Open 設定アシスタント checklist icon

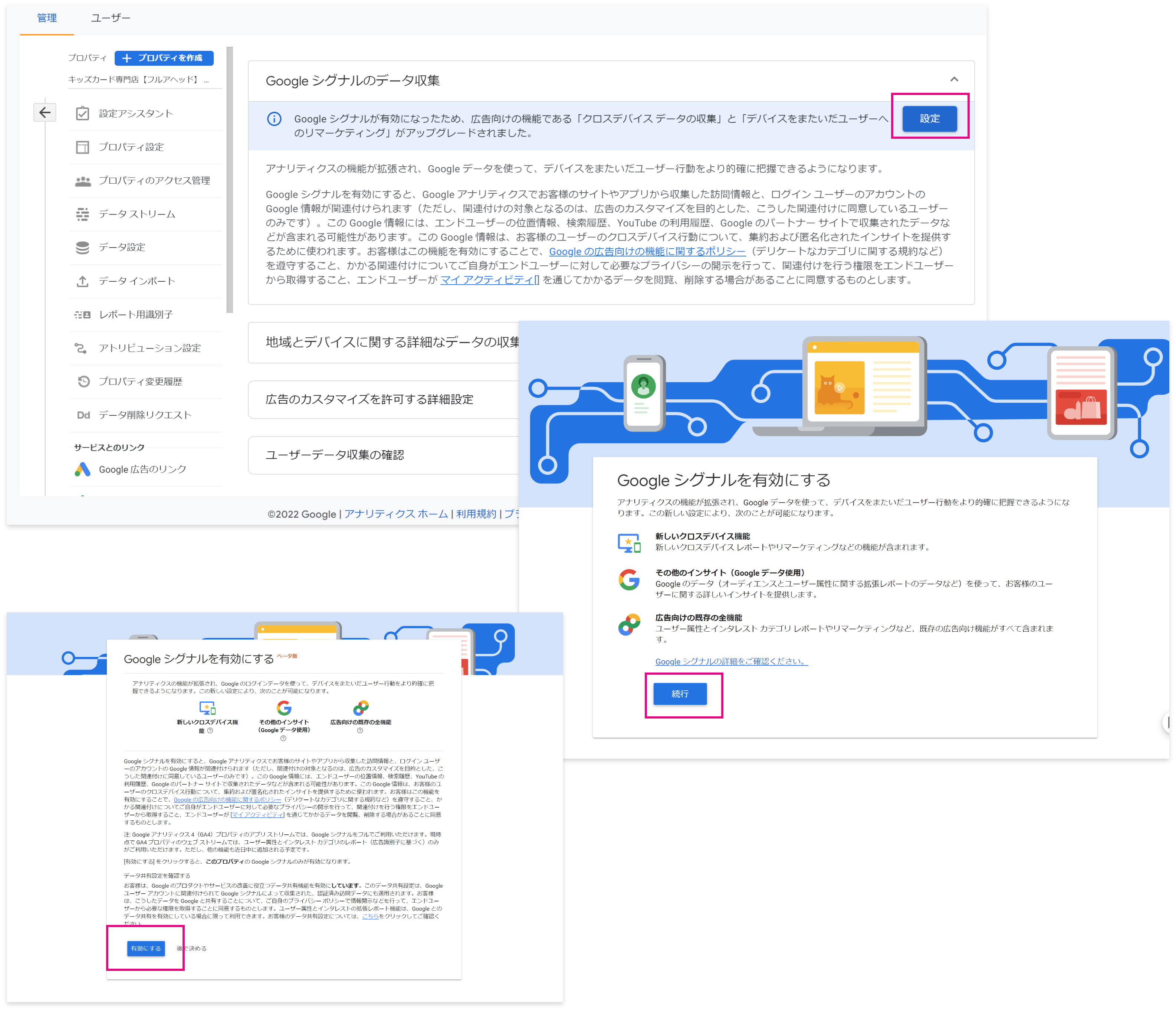[82, 114]
